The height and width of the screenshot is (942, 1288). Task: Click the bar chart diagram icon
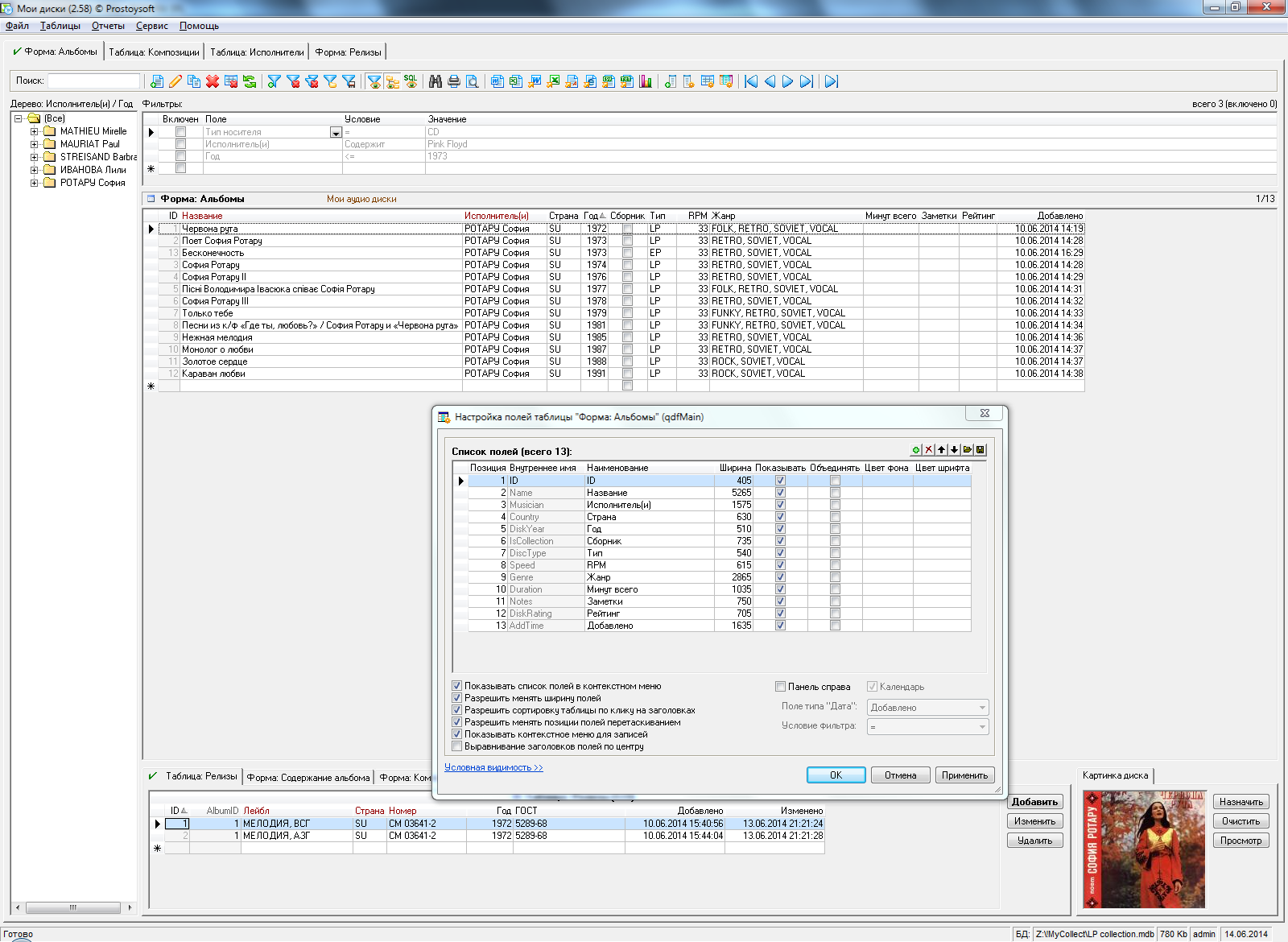(x=646, y=81)
